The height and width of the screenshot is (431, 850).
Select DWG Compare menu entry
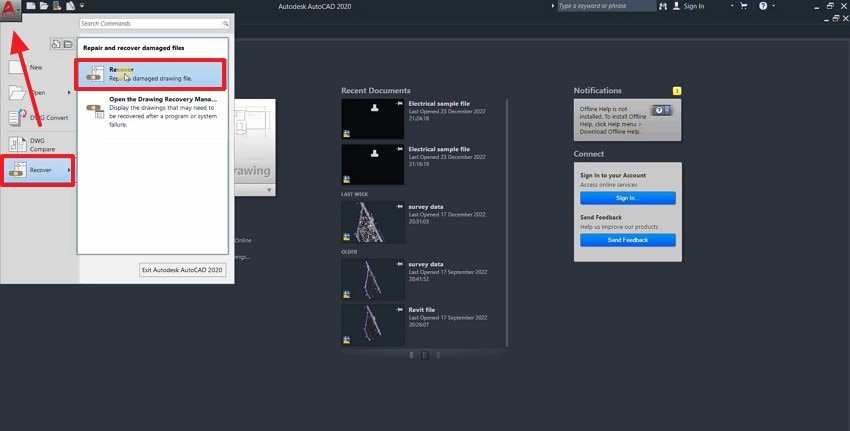pyautogui.click(x=38, y=145)
